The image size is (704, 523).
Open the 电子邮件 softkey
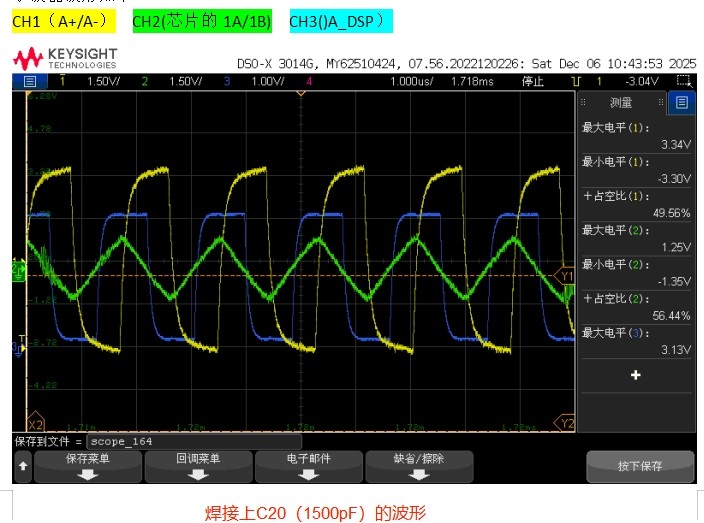308,466
